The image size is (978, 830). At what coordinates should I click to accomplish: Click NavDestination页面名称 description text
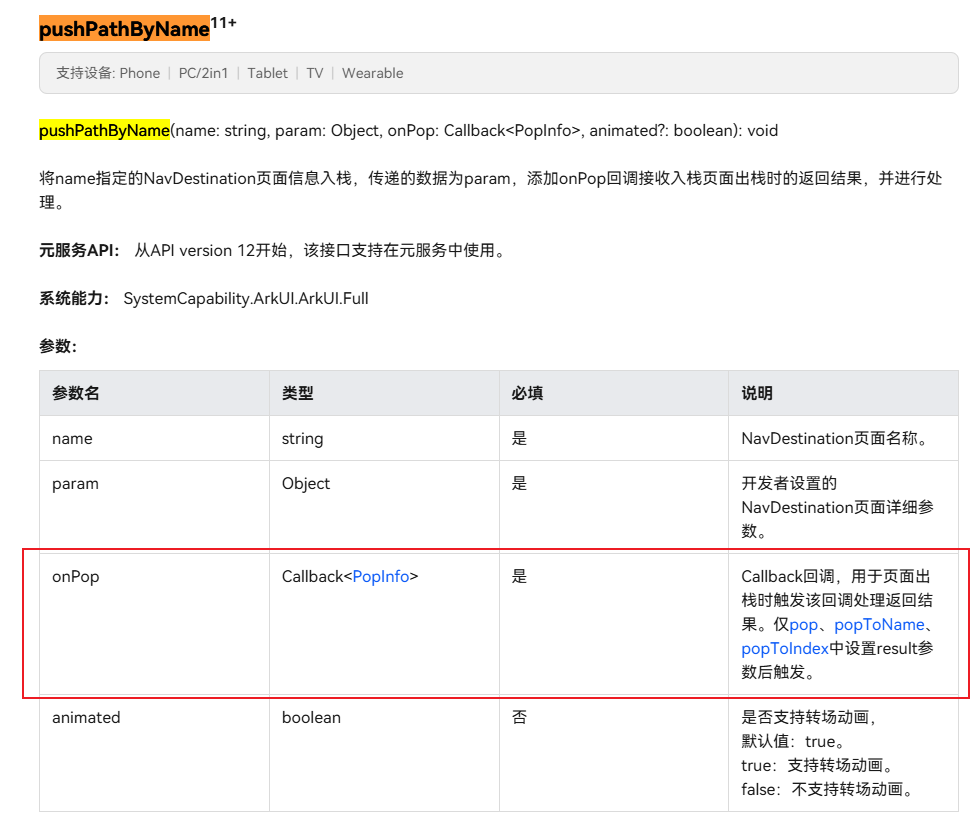click(836, 438)
